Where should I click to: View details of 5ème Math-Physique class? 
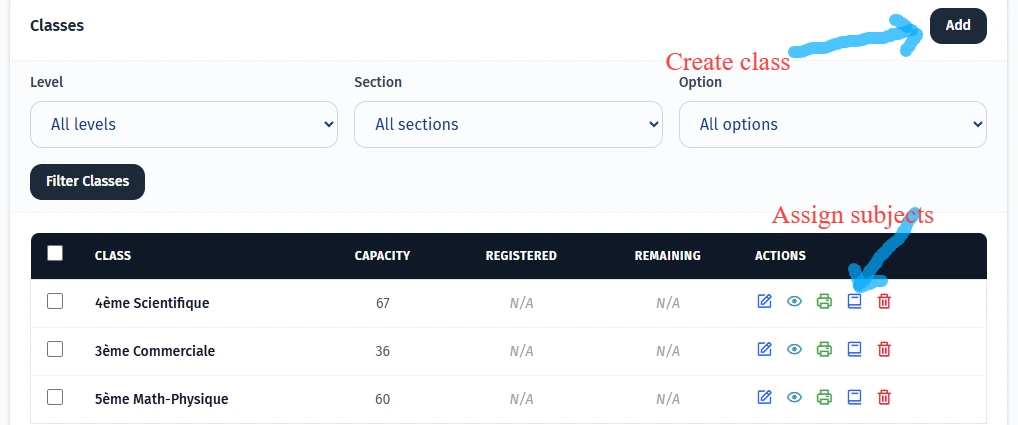(794, 396)
